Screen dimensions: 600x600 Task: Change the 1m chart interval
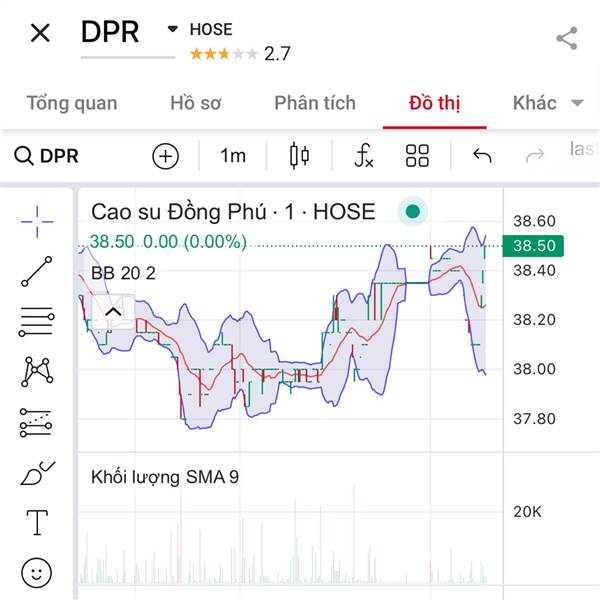(x=233, y=156)
